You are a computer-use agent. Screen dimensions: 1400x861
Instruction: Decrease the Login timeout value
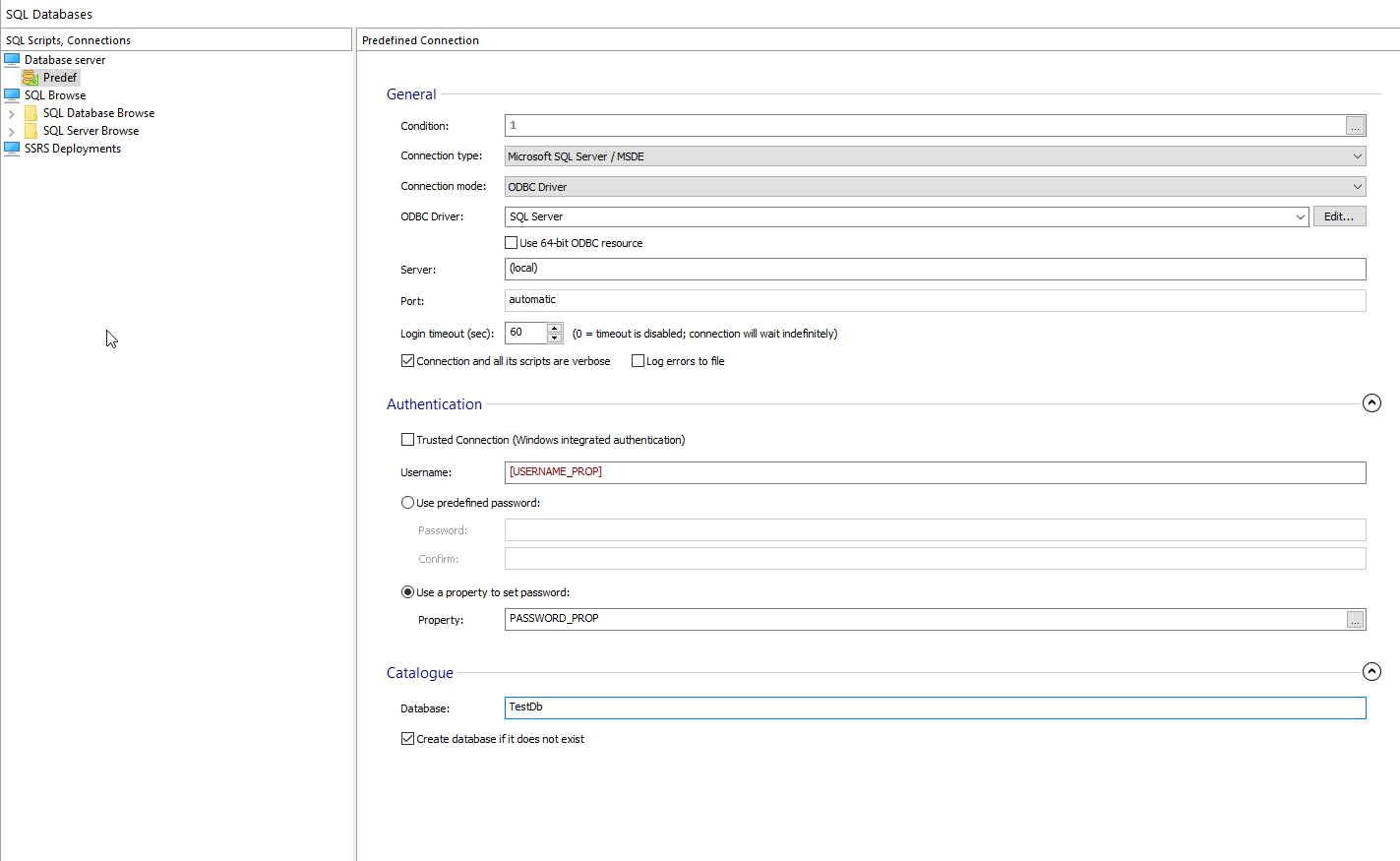point(555,338)
